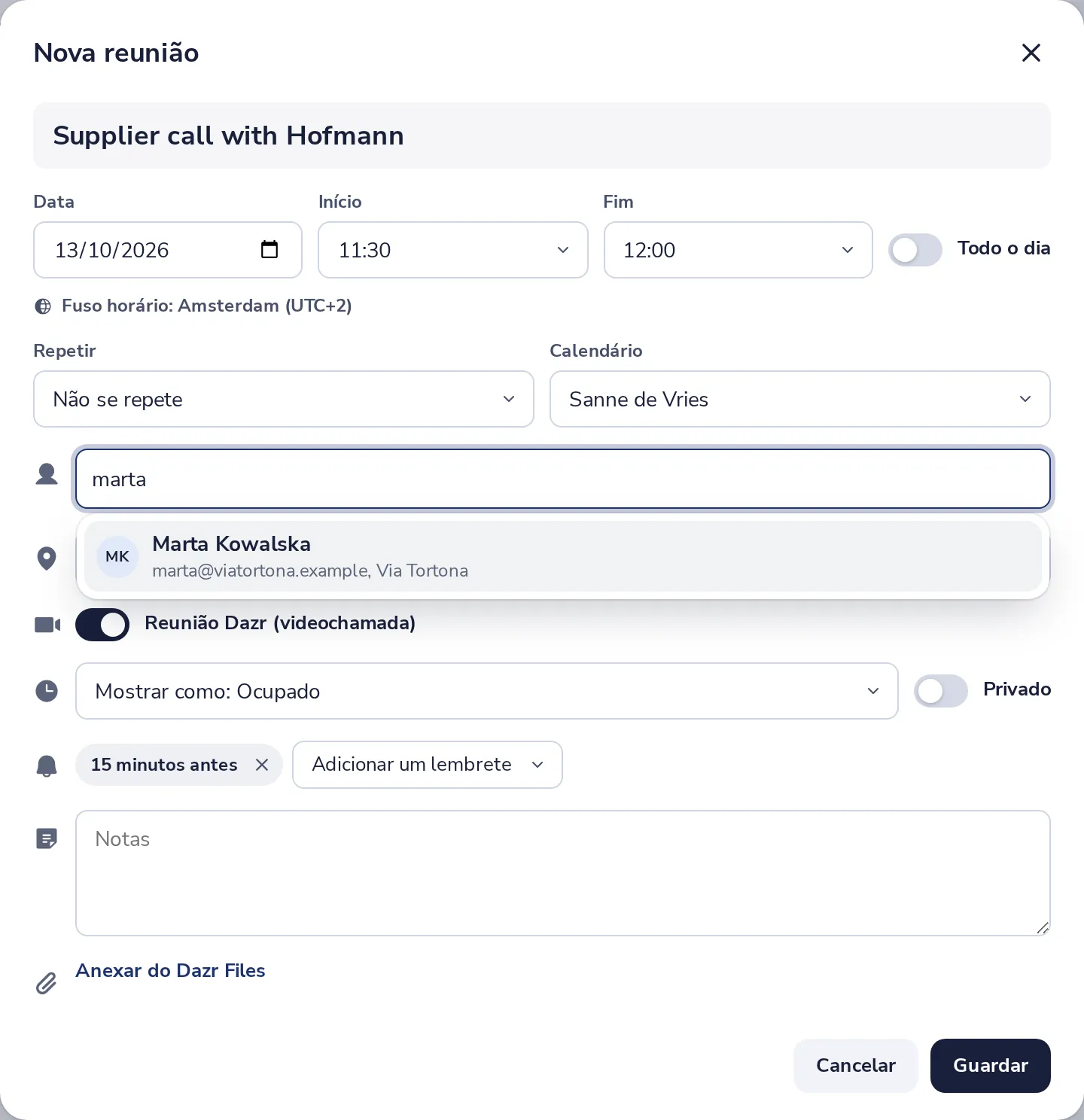The height and width of the screenshot is (1120, 1084).
Task: Click the Nova reunião heading
Action: pos(117,53)
